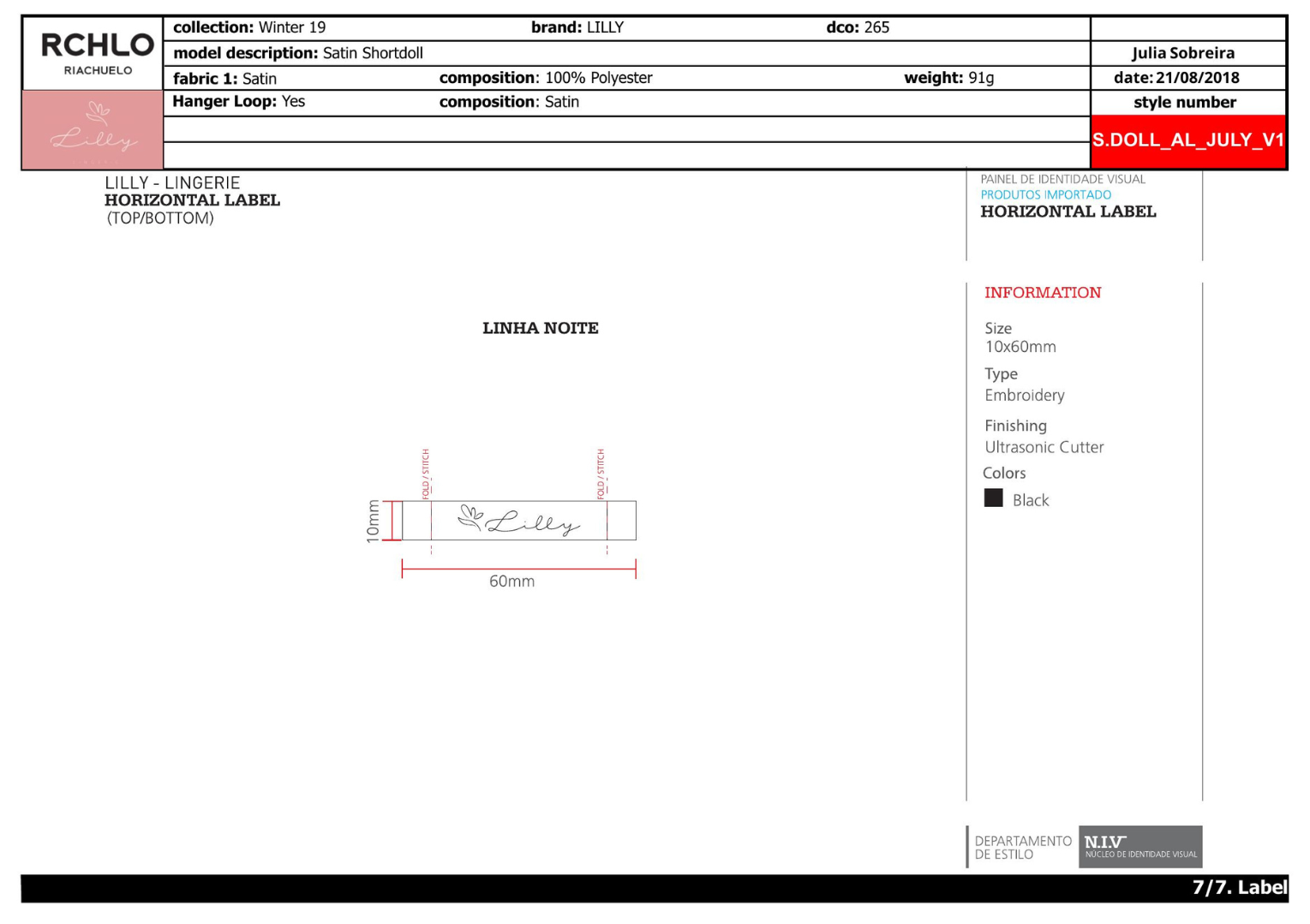Image resolution: width=1310 pixels, height=924 pixels.
Task: Click the 'weight: 91g' value
Action: pyautogui.click(x=949, y=78)
